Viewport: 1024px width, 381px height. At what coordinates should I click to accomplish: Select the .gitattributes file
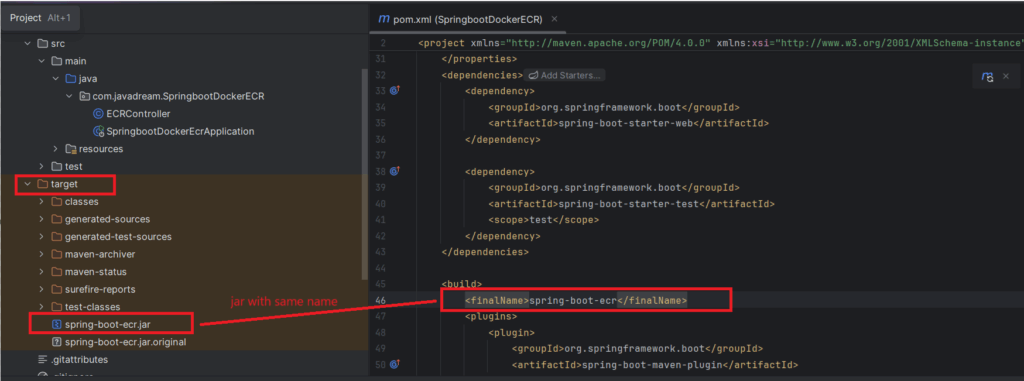click(79, 359)
